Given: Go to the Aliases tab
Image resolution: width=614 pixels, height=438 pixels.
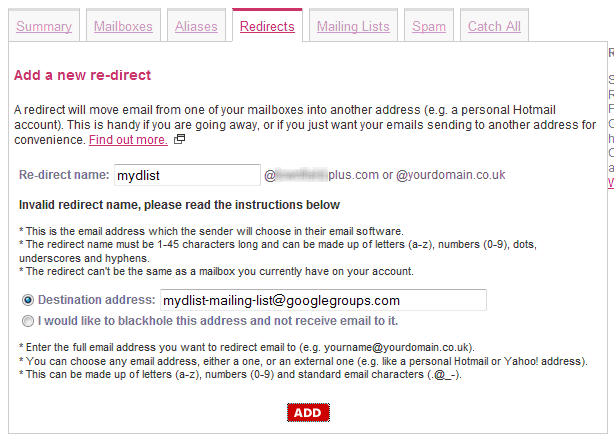Looking at the screenshot, I should (195, 26).
